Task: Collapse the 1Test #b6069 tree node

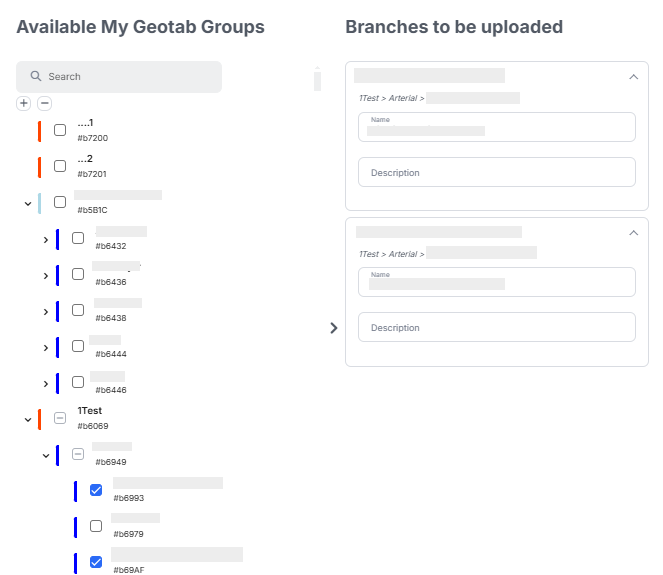Action: tap(27, 419)
